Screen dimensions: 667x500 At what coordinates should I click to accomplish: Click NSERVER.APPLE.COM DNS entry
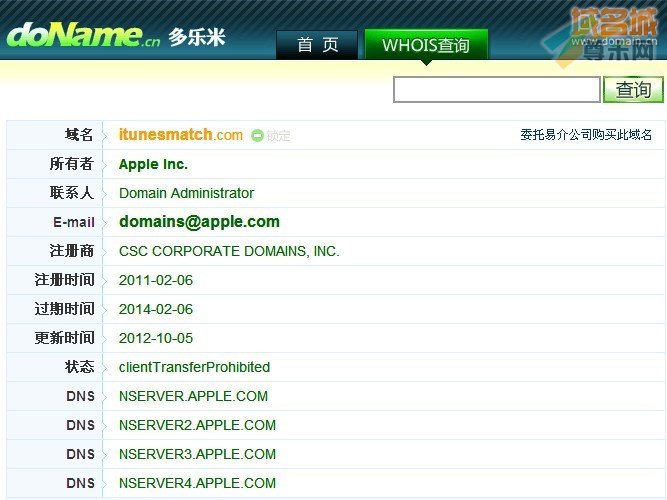[194, 396]
